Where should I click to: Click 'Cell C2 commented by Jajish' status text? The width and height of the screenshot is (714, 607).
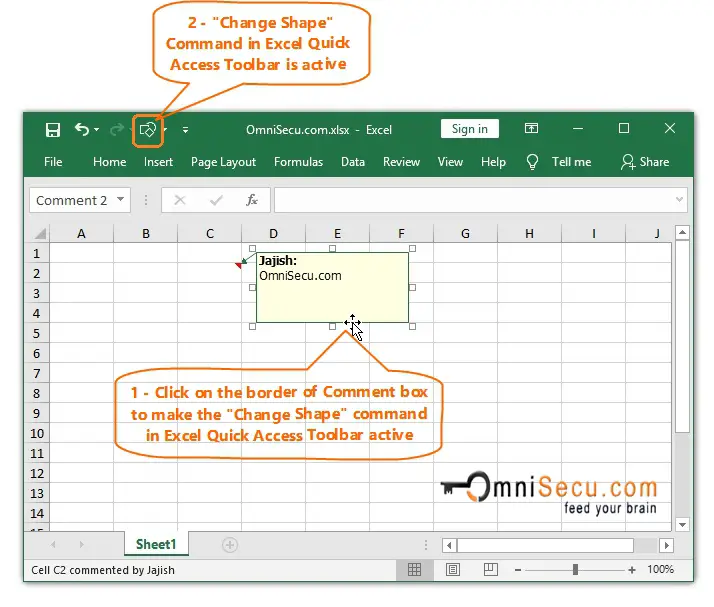(103, 570)
